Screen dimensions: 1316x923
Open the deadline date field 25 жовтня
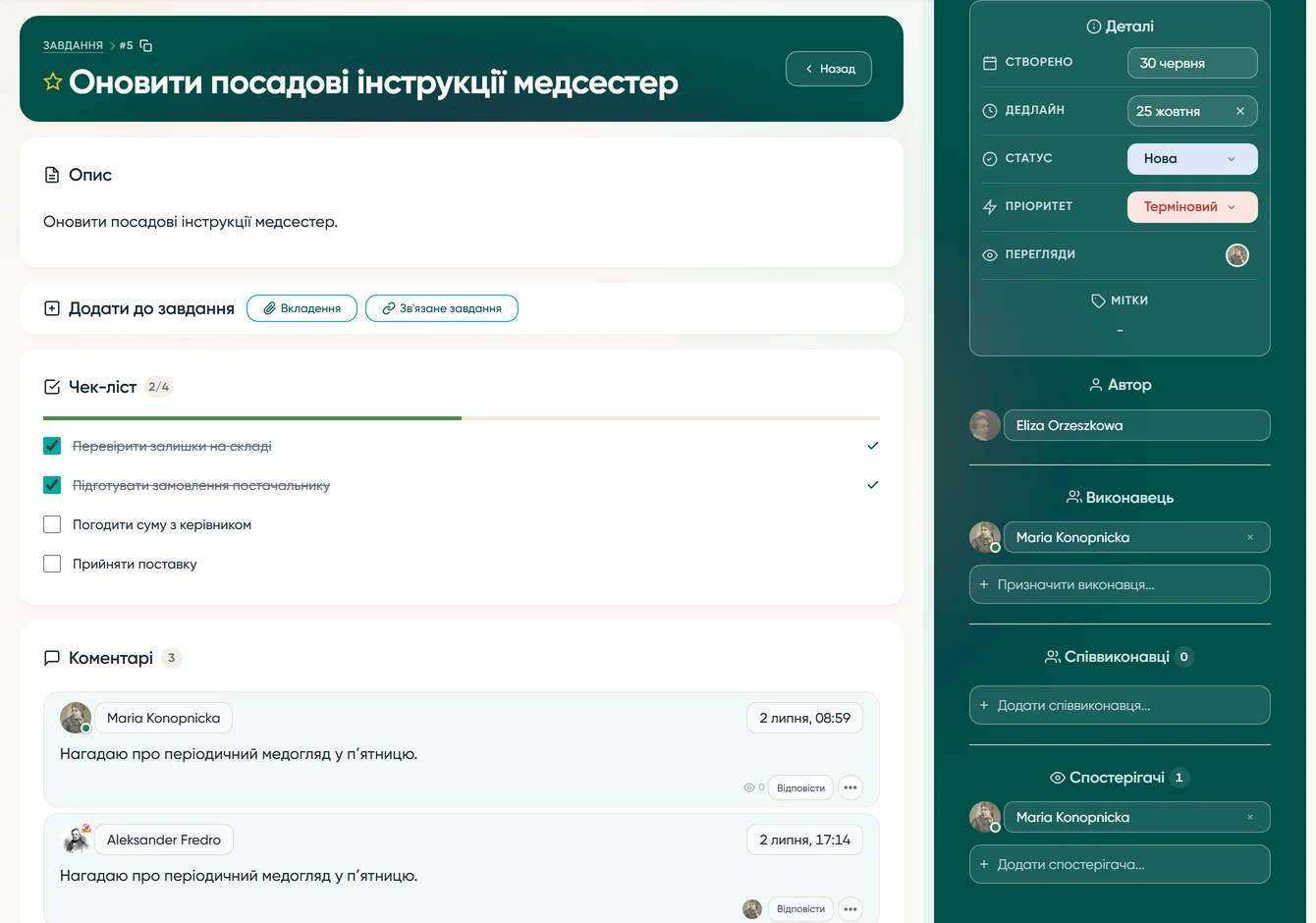[x=1192, y=111]
